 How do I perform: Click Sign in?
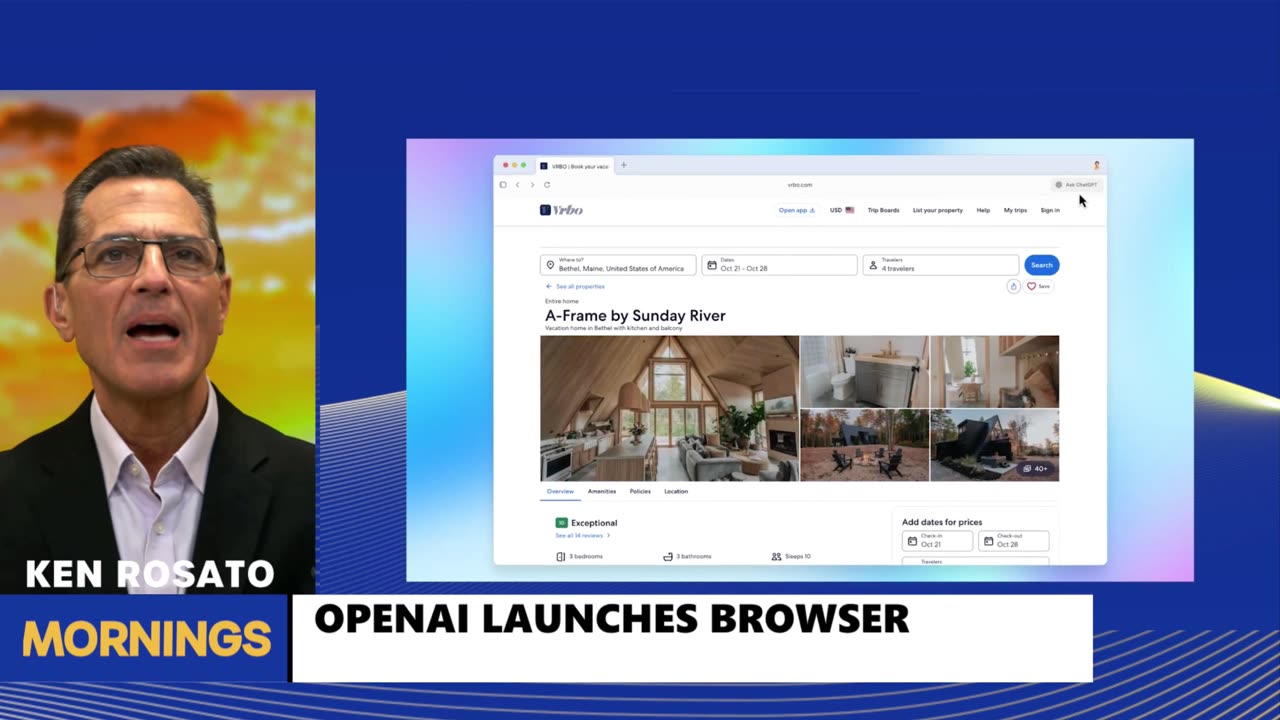click(x=1050, y=210)
